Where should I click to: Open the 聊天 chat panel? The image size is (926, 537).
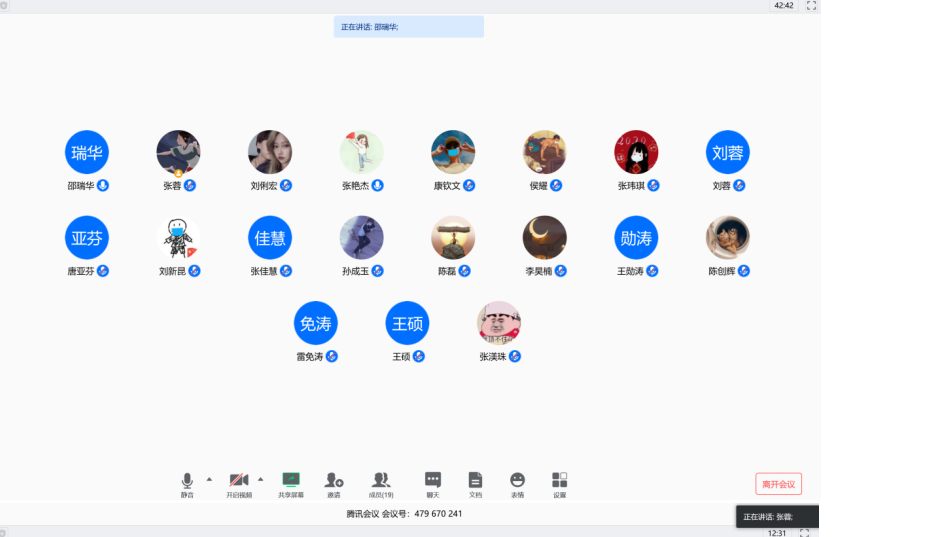point(433,481)
